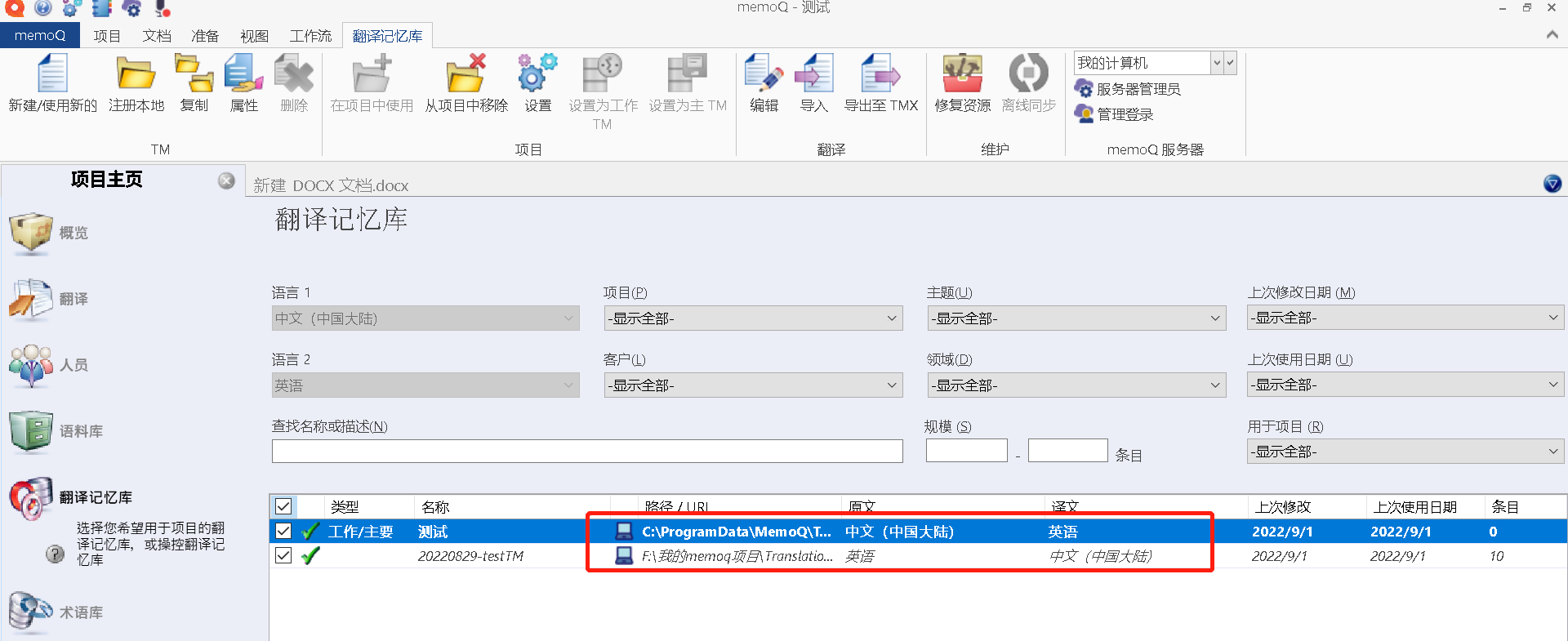
Task: Click the name or description search field
Action: (x=587, y=452)
